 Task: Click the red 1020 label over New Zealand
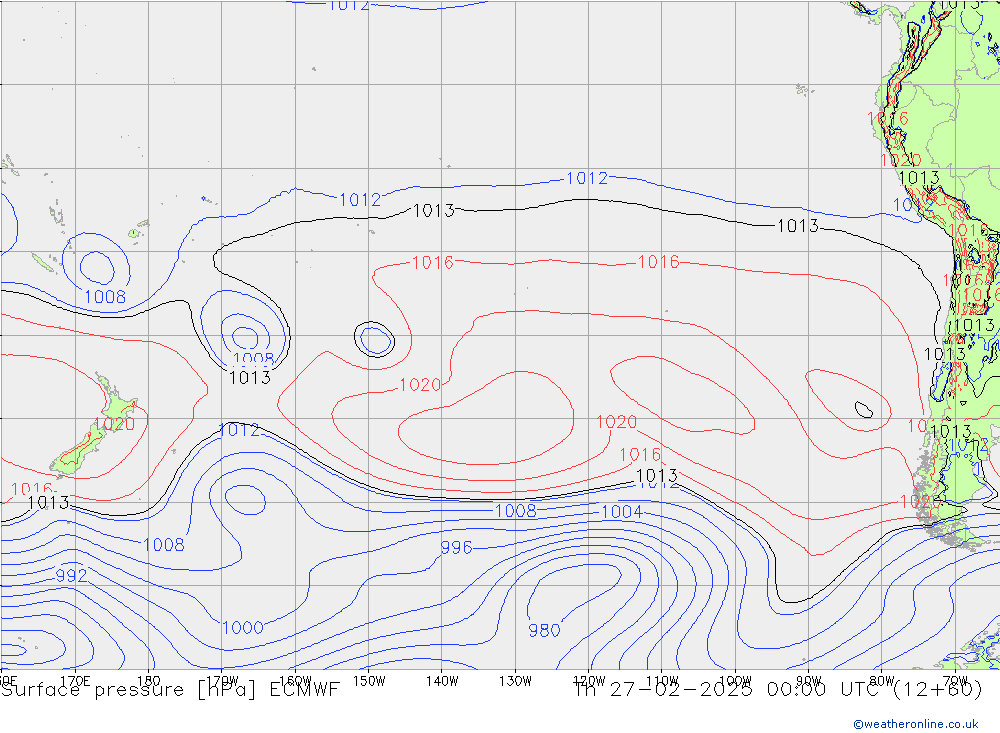click(115, 424)
